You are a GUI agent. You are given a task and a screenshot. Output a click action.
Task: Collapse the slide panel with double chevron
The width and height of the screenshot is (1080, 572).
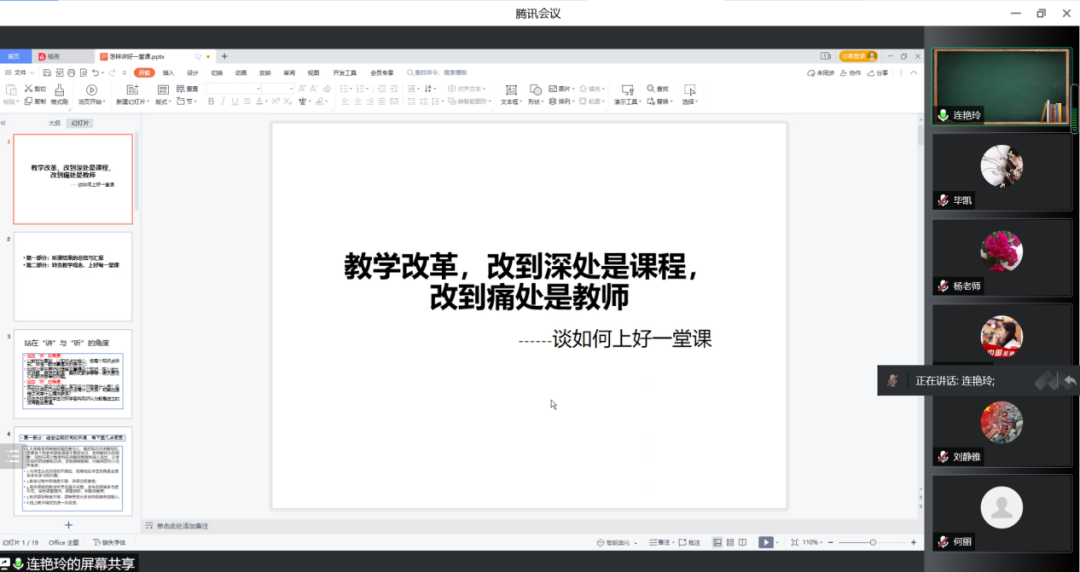click(x=3, y=123)
